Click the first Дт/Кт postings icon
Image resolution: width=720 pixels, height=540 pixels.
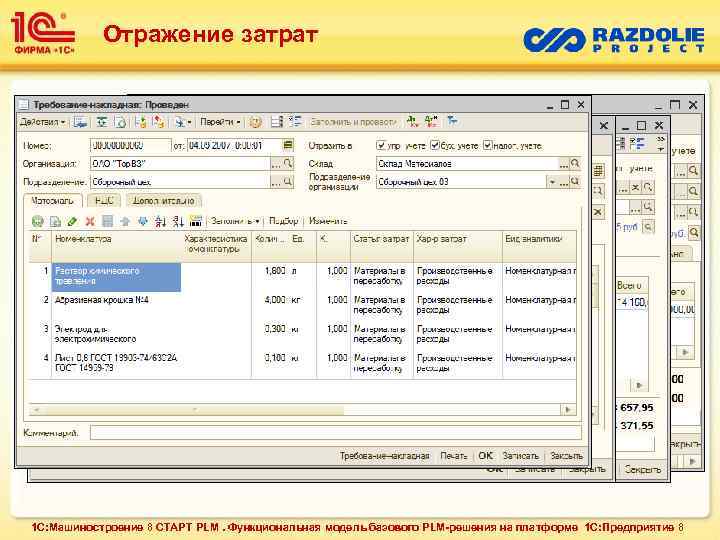[x=413, y=122]
